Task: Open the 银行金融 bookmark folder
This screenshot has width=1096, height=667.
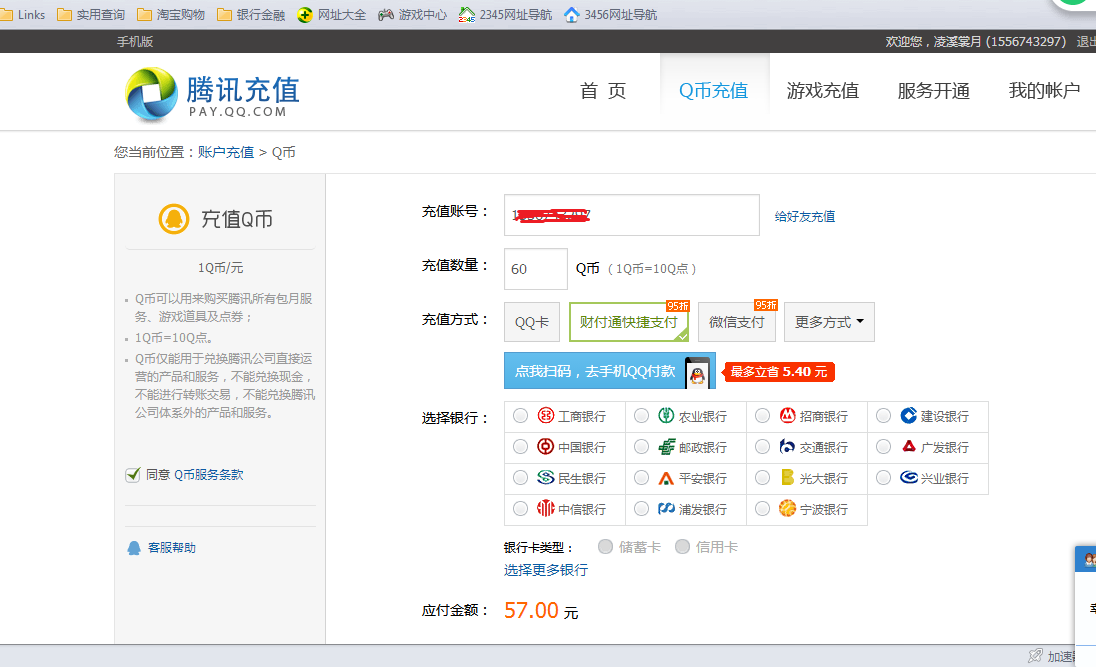Action: point(252,15)
